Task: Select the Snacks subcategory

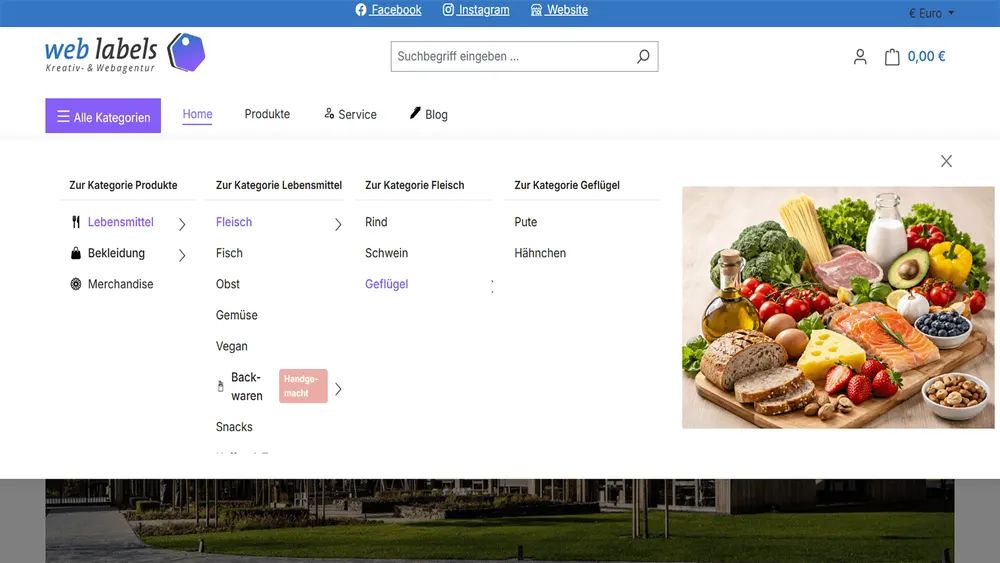Action: pyautogui.click(x=234, y=427)
